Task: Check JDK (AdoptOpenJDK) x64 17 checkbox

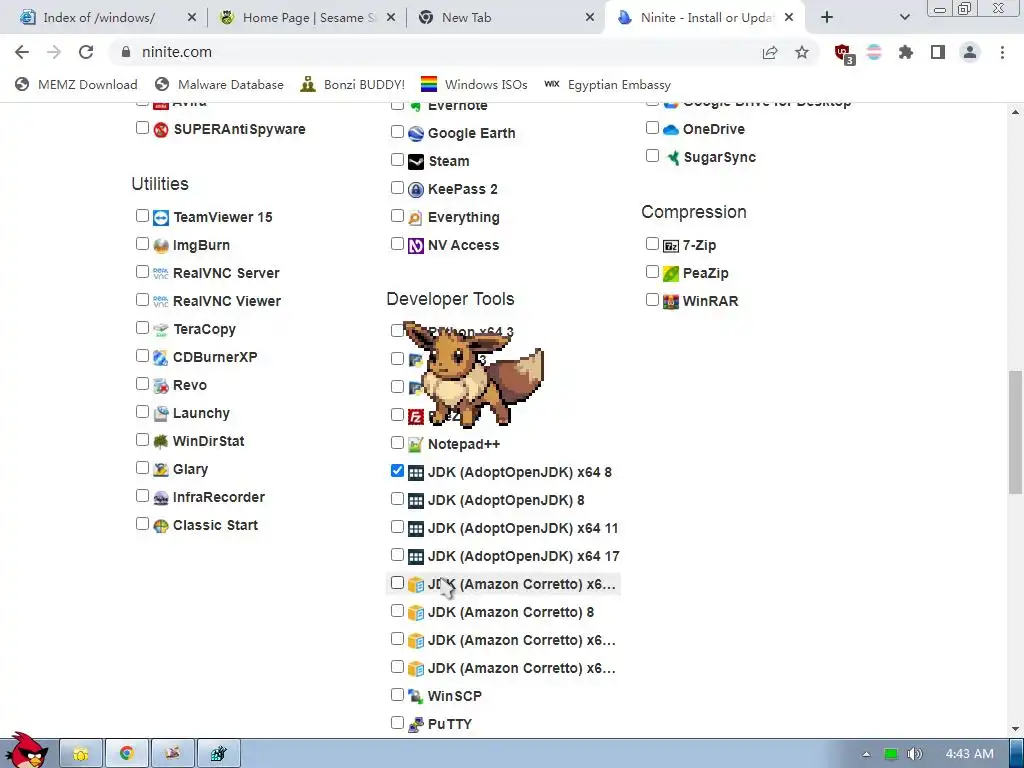Action: (397, 555)
